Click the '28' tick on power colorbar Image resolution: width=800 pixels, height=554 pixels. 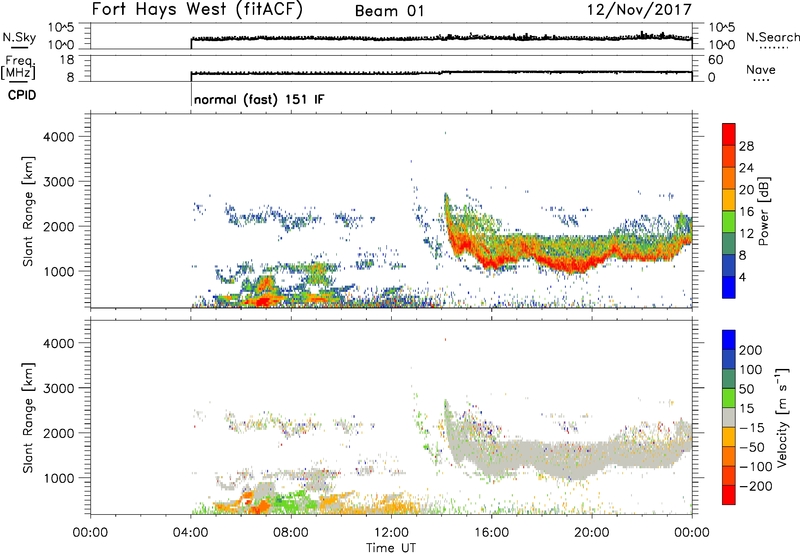(746, 146)
